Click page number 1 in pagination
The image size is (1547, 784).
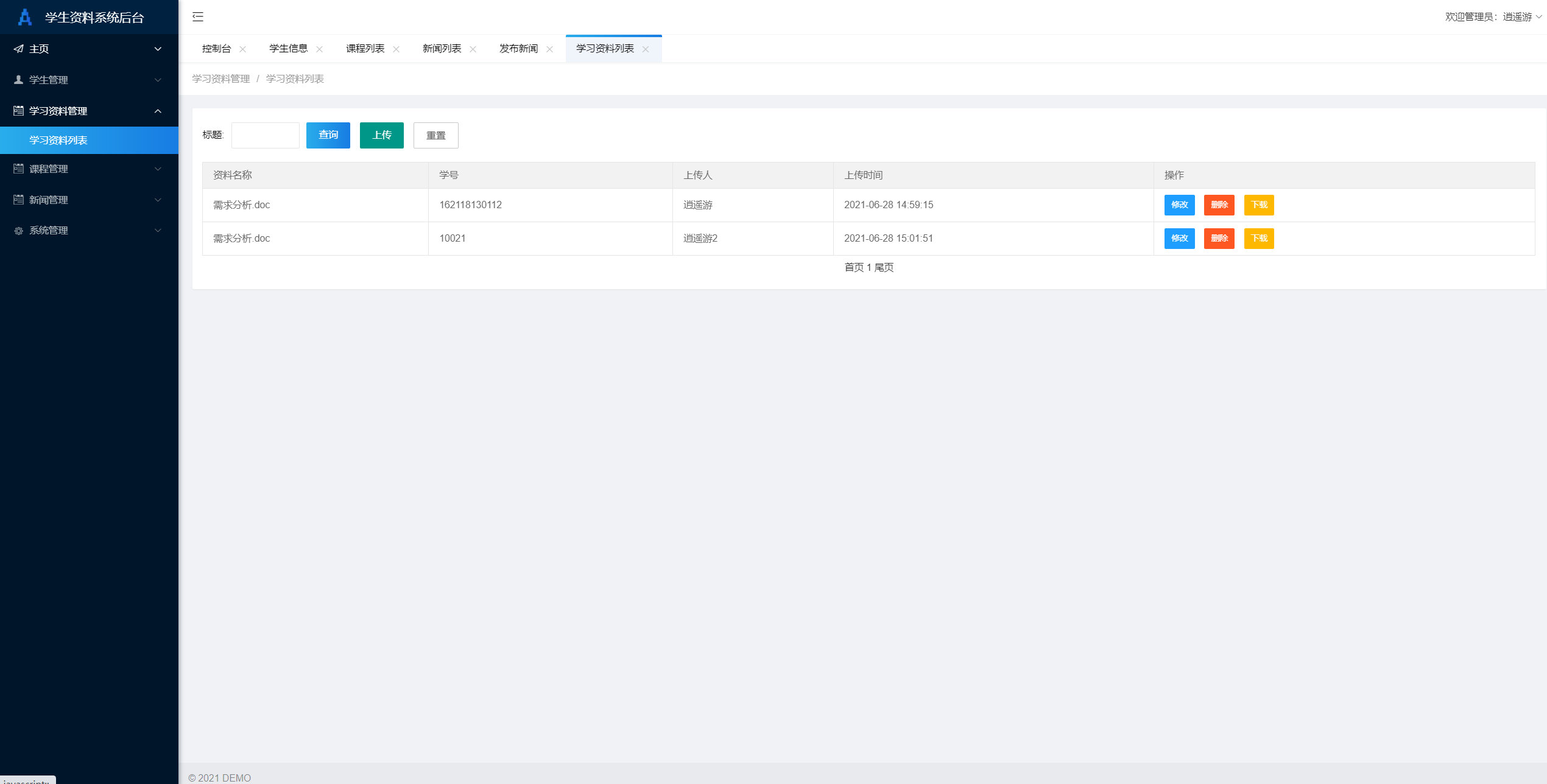click(x=869, y=267)
